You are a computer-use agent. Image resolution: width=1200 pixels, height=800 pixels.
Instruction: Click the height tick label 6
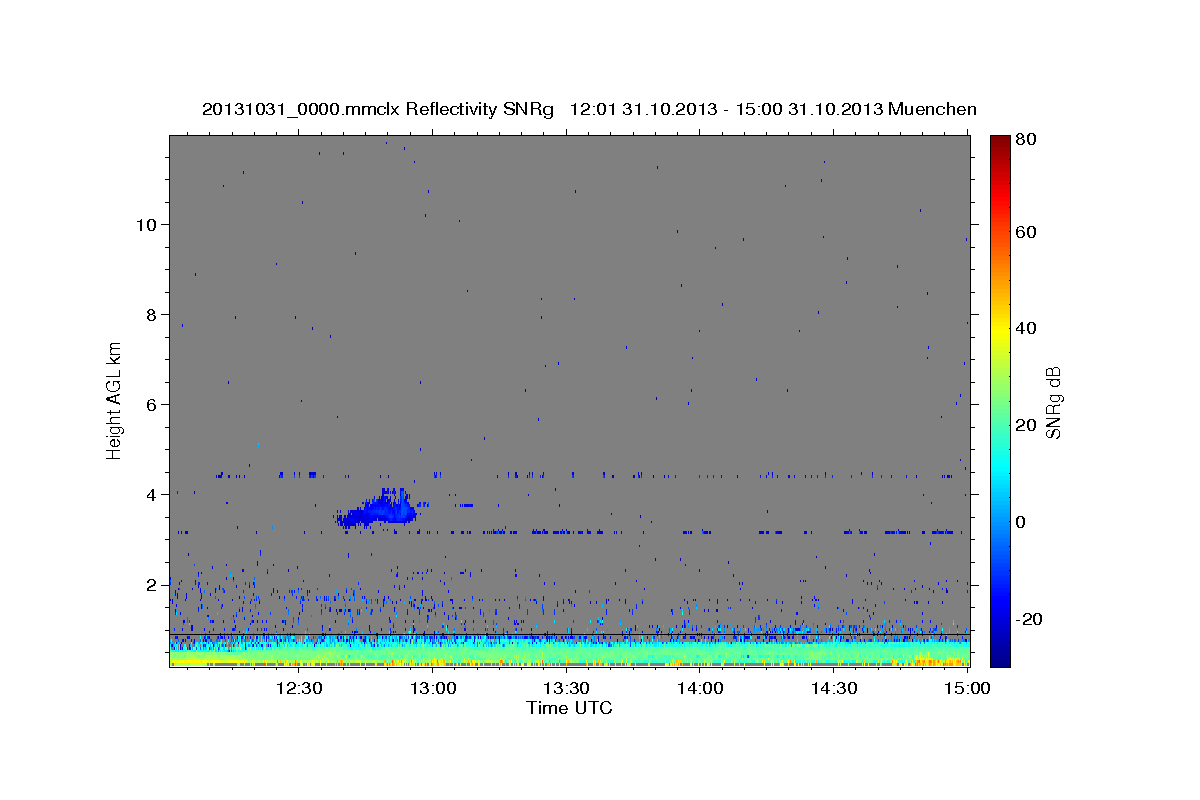tap(149, 404)
